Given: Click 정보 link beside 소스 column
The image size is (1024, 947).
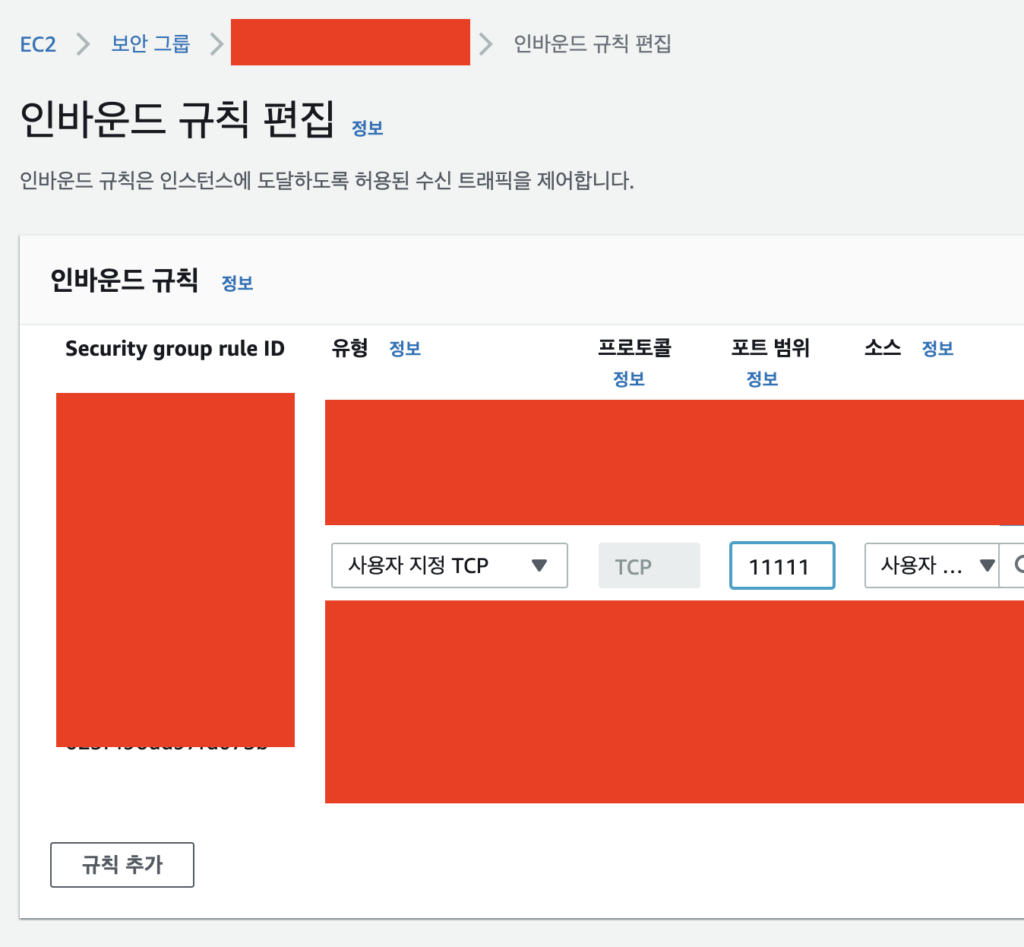Looking at the screenshot, I should click(x=938, y=349).
